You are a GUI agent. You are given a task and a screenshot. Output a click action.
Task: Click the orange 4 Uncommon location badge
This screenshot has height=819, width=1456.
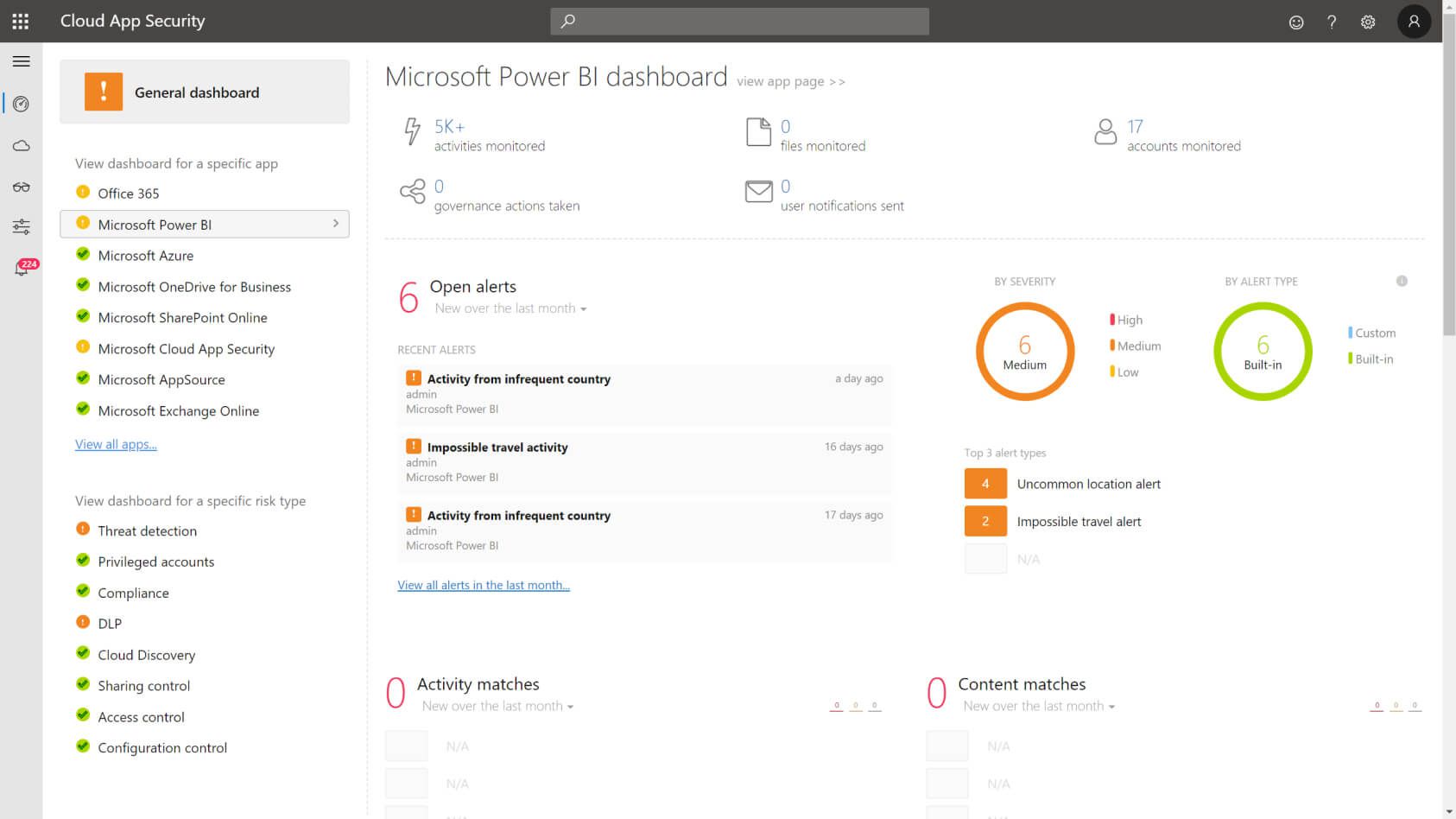pyautogui.click(x=985, y=484)
